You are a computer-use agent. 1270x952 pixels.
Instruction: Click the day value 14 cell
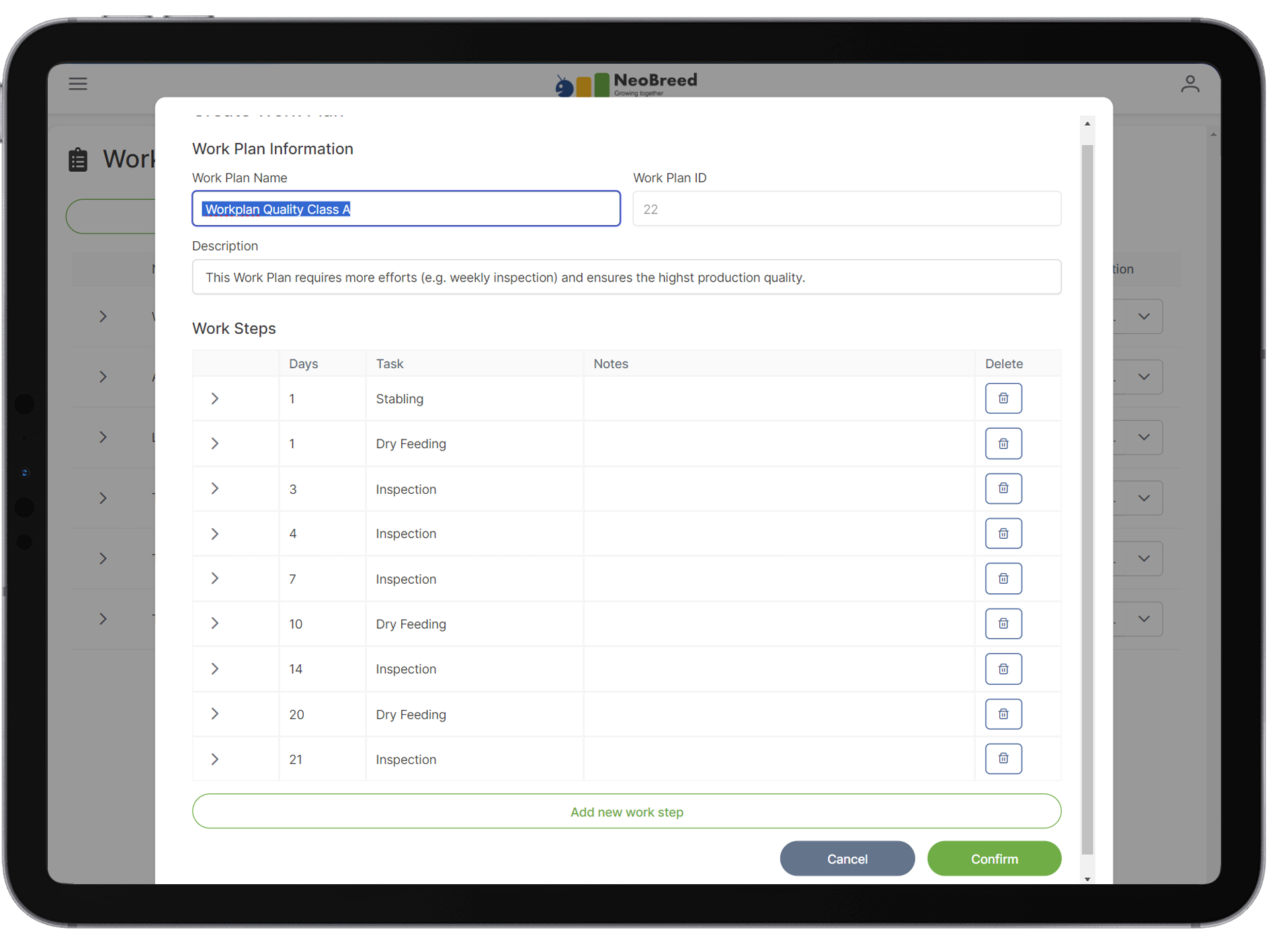click(x=323, y=668)
